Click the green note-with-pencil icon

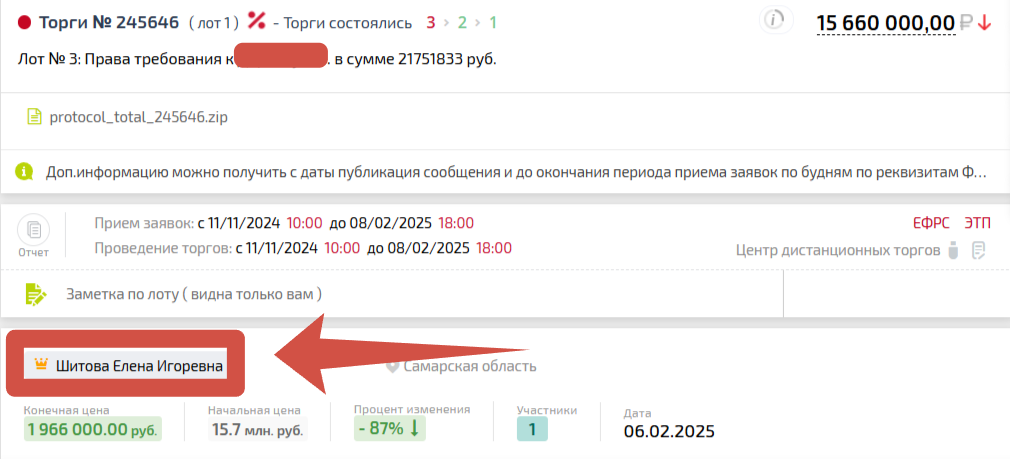(36, 294)
